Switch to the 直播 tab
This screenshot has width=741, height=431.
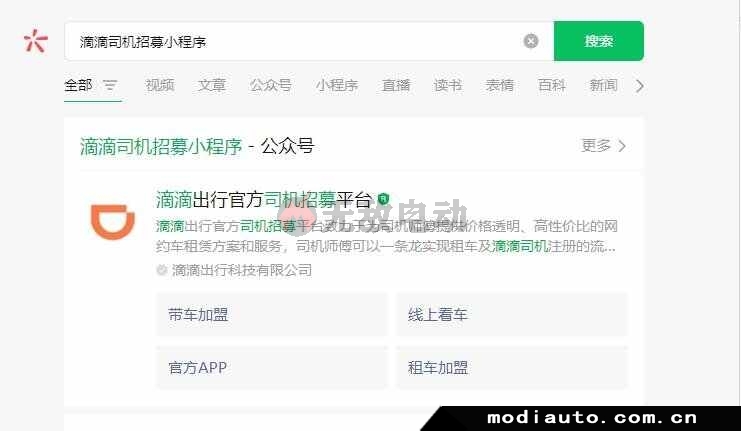396,86
